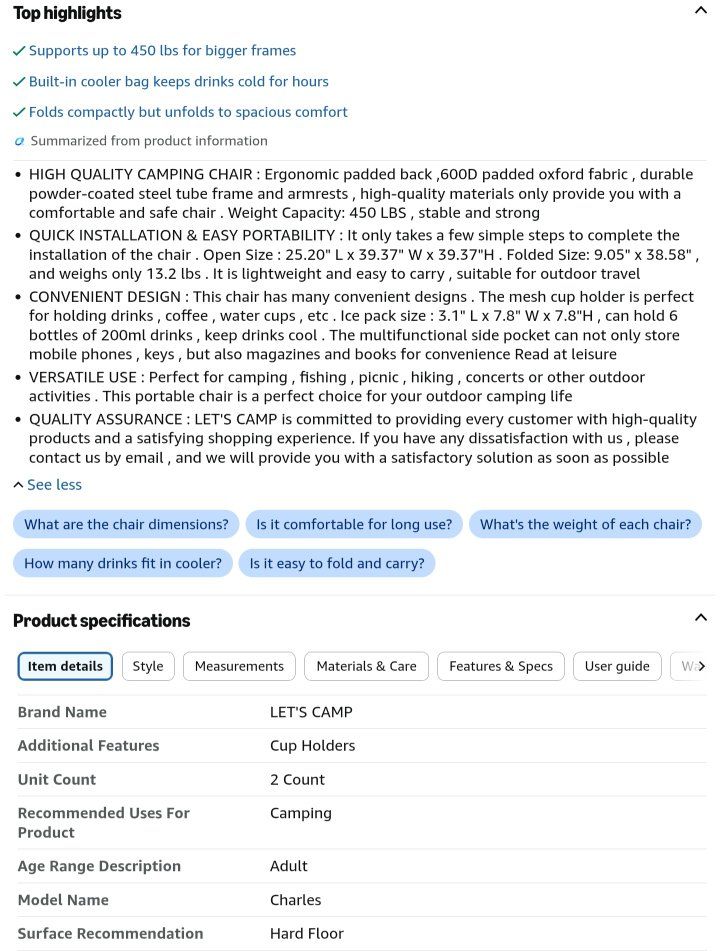Open the User guide tab
This screenshot has width=720, height=951.
click(617, 666)
